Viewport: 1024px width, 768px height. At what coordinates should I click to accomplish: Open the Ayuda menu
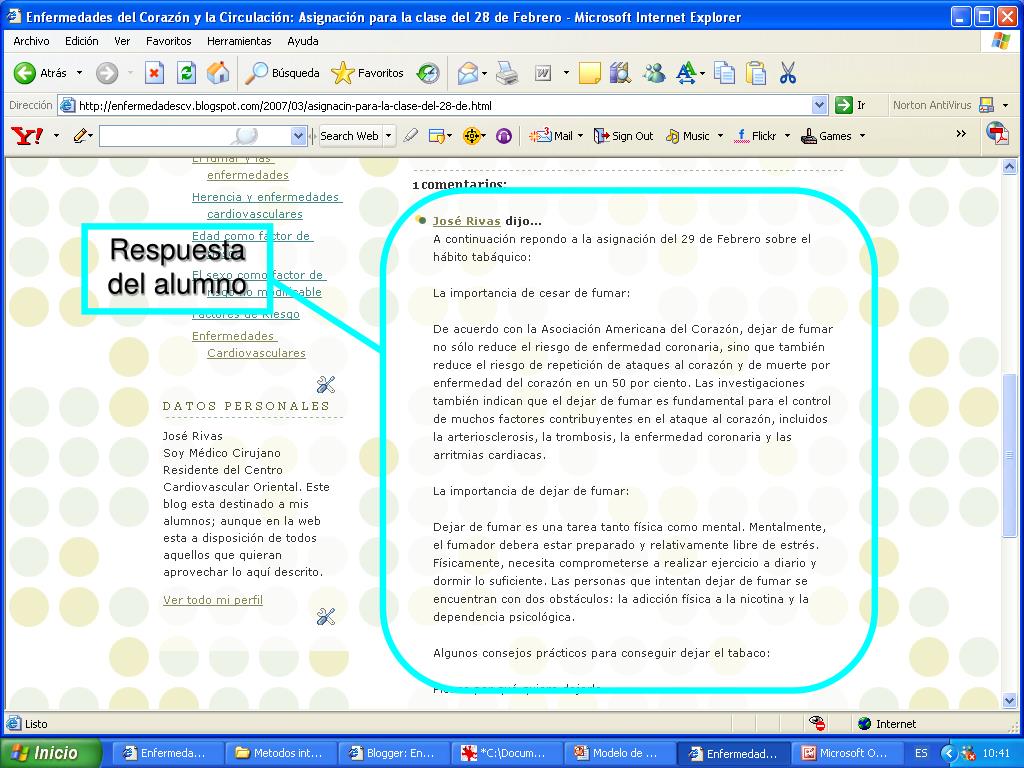(x=303, y=41)
